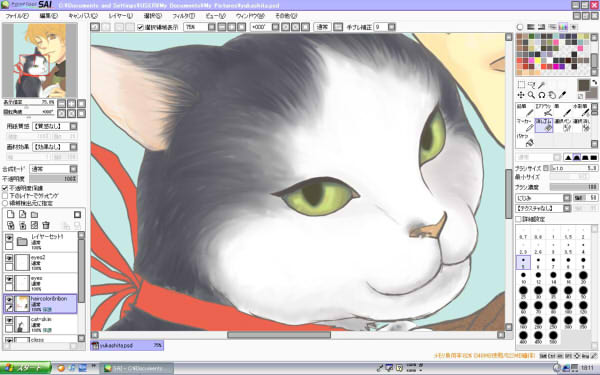Show the color wheel panel
Viewport: 600px width, 375px height.
[x=520, y=27]
